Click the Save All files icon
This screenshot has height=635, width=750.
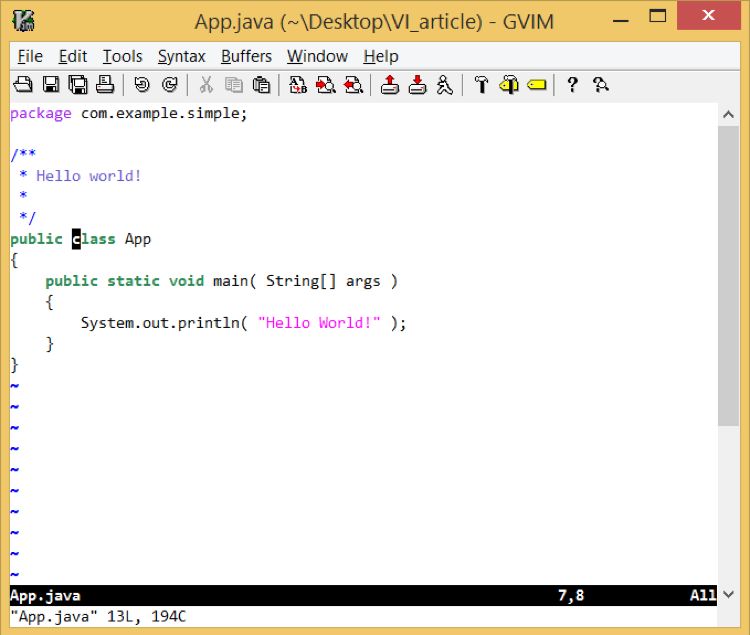pyautogui.click(x=77, y=85)
